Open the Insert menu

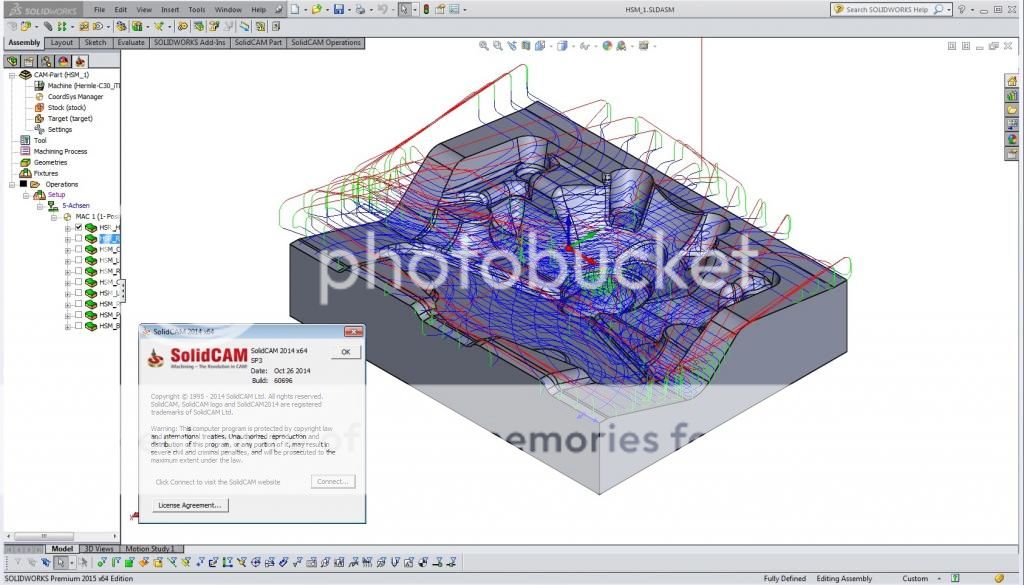click(170, 9)
